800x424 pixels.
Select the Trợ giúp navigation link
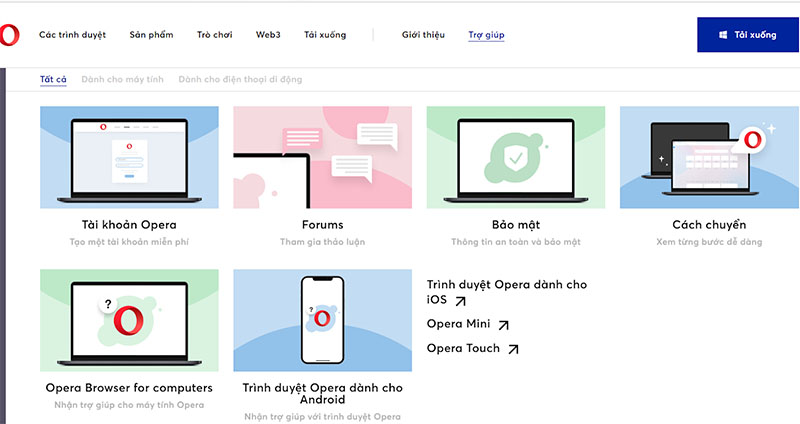(486, 35)
